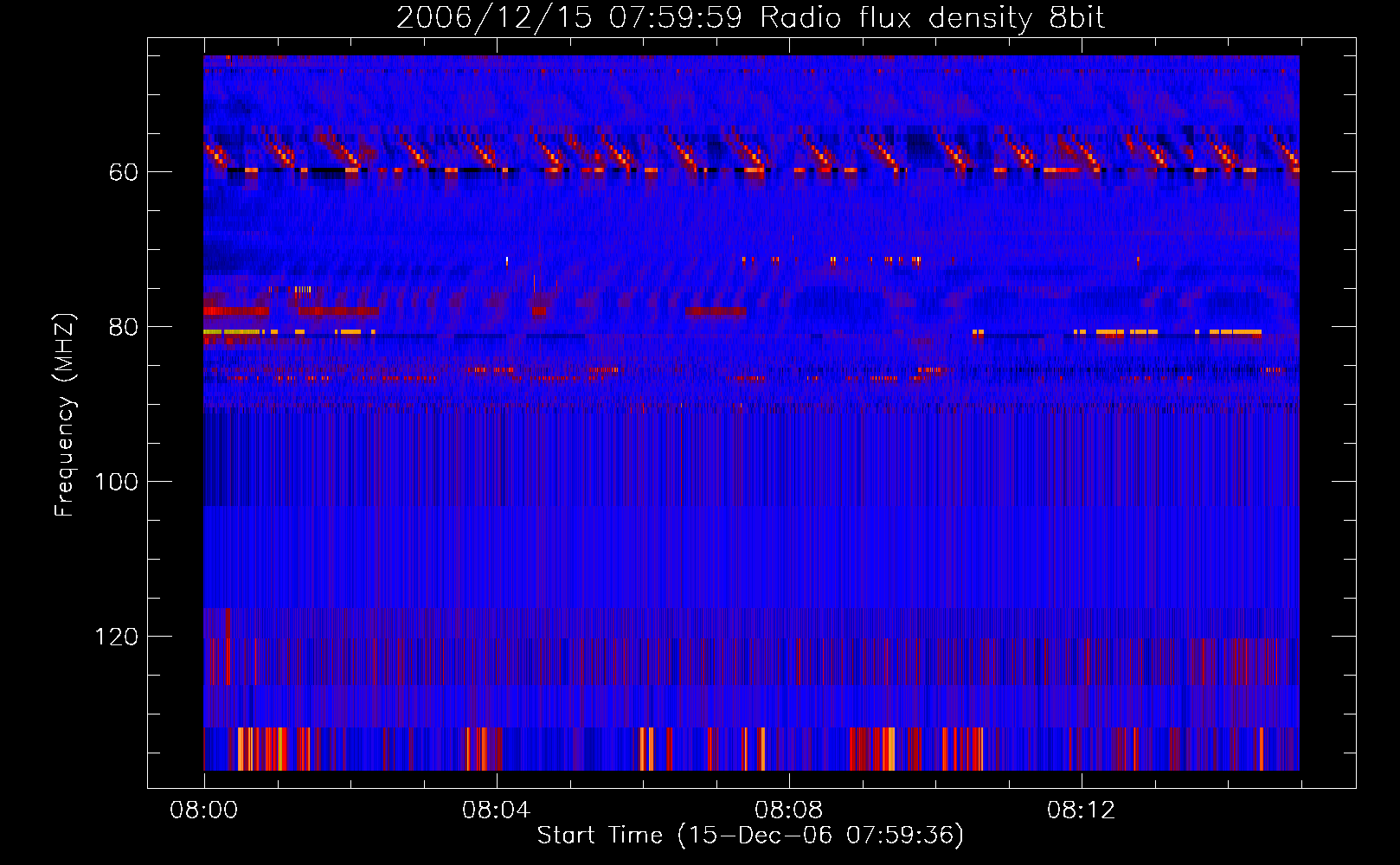Click the 120 frequency tick label
Viewport: 1400px width, 865px height.
(x=117, y=637)
